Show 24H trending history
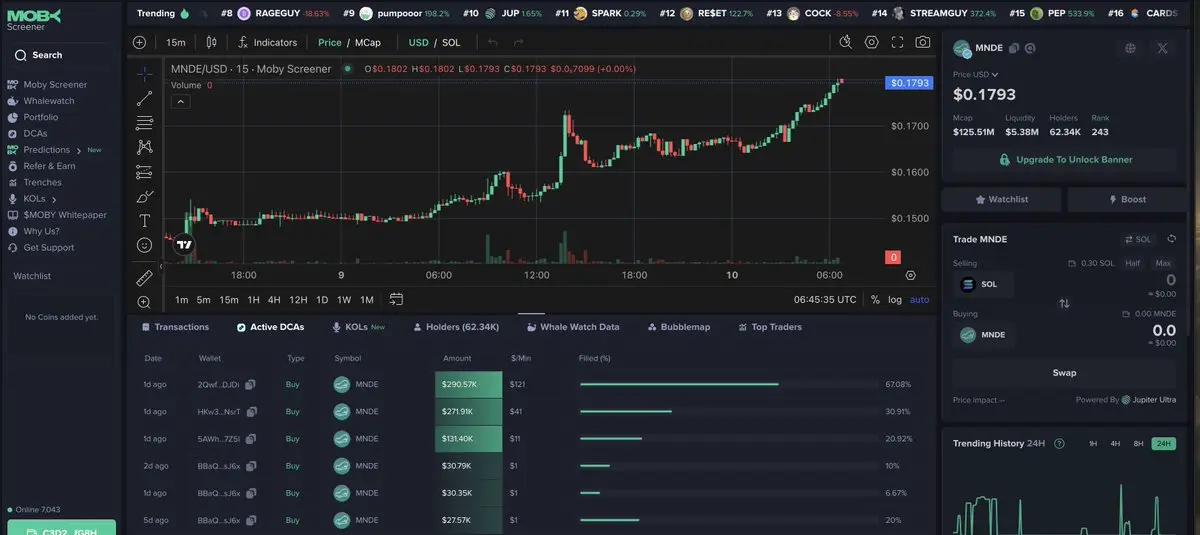 pos(1163,443)
